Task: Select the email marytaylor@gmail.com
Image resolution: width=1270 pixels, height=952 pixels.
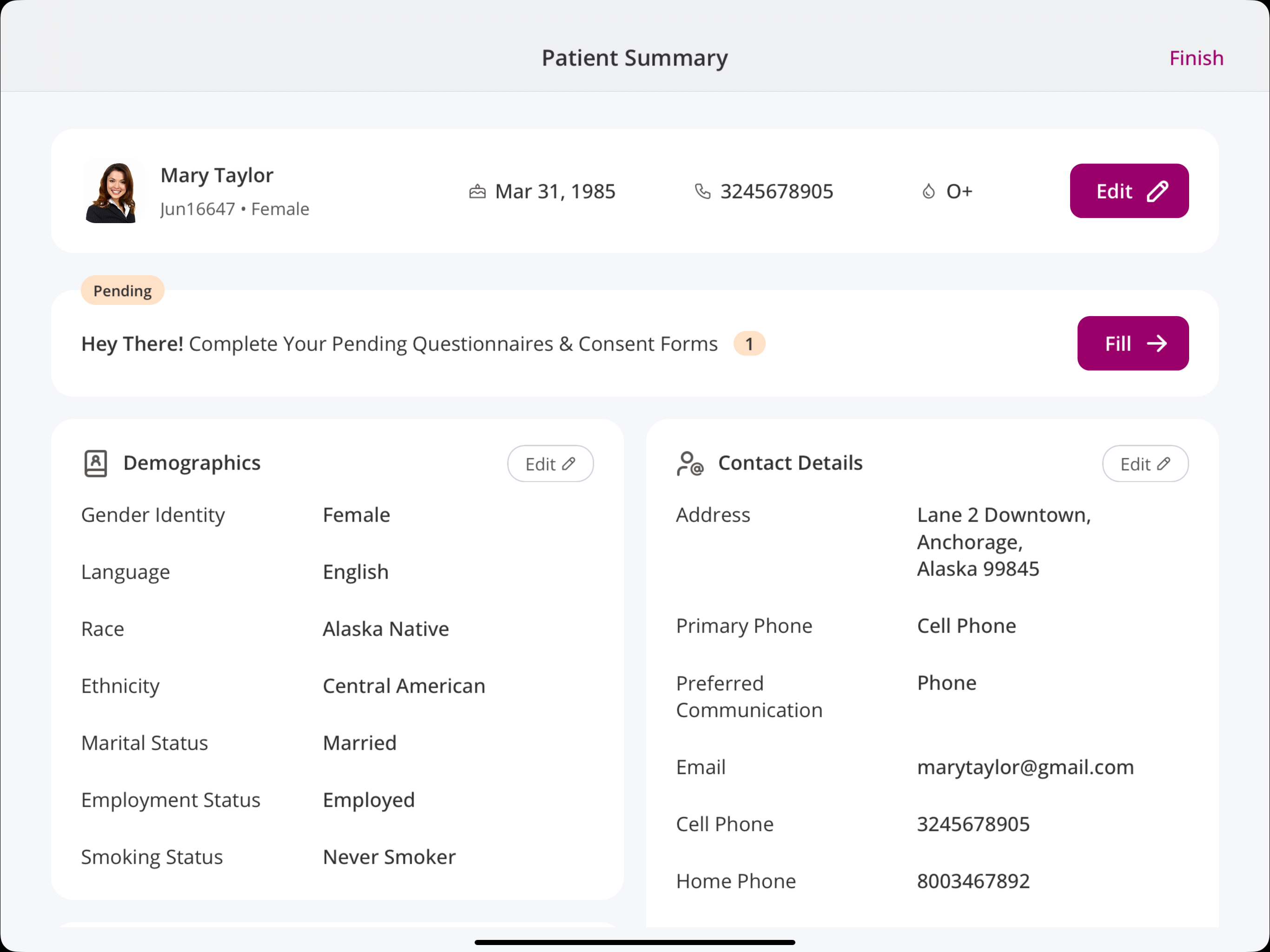Action: coord(1025,767)
